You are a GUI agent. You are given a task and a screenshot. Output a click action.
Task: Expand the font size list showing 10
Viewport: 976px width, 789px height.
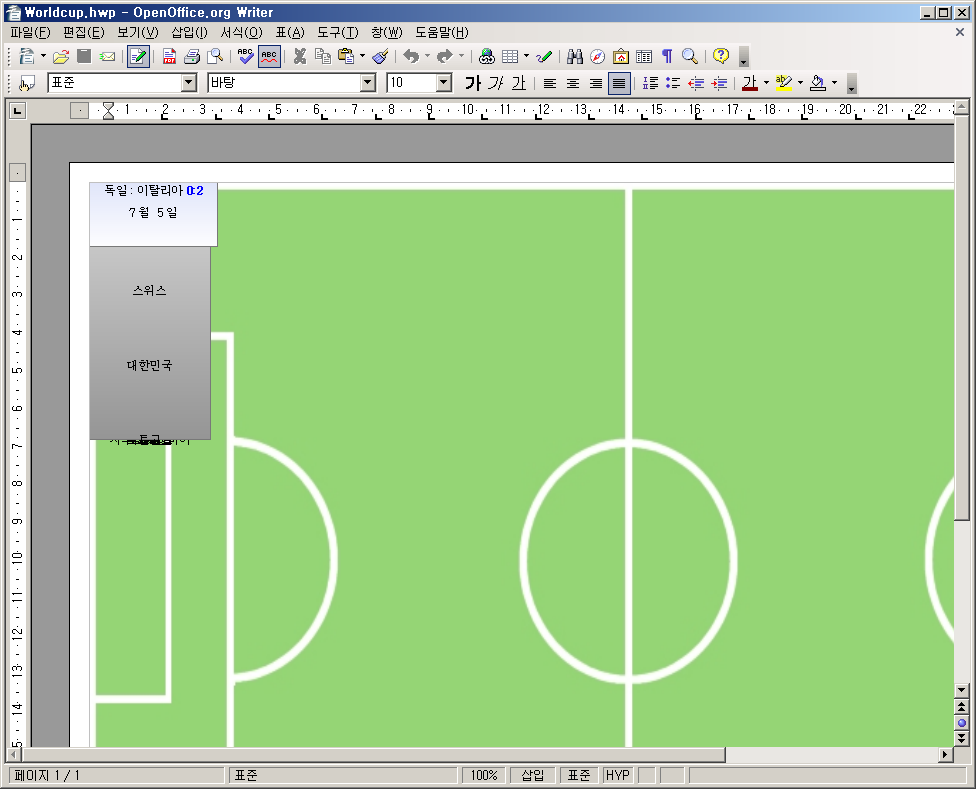click(444, 83)
